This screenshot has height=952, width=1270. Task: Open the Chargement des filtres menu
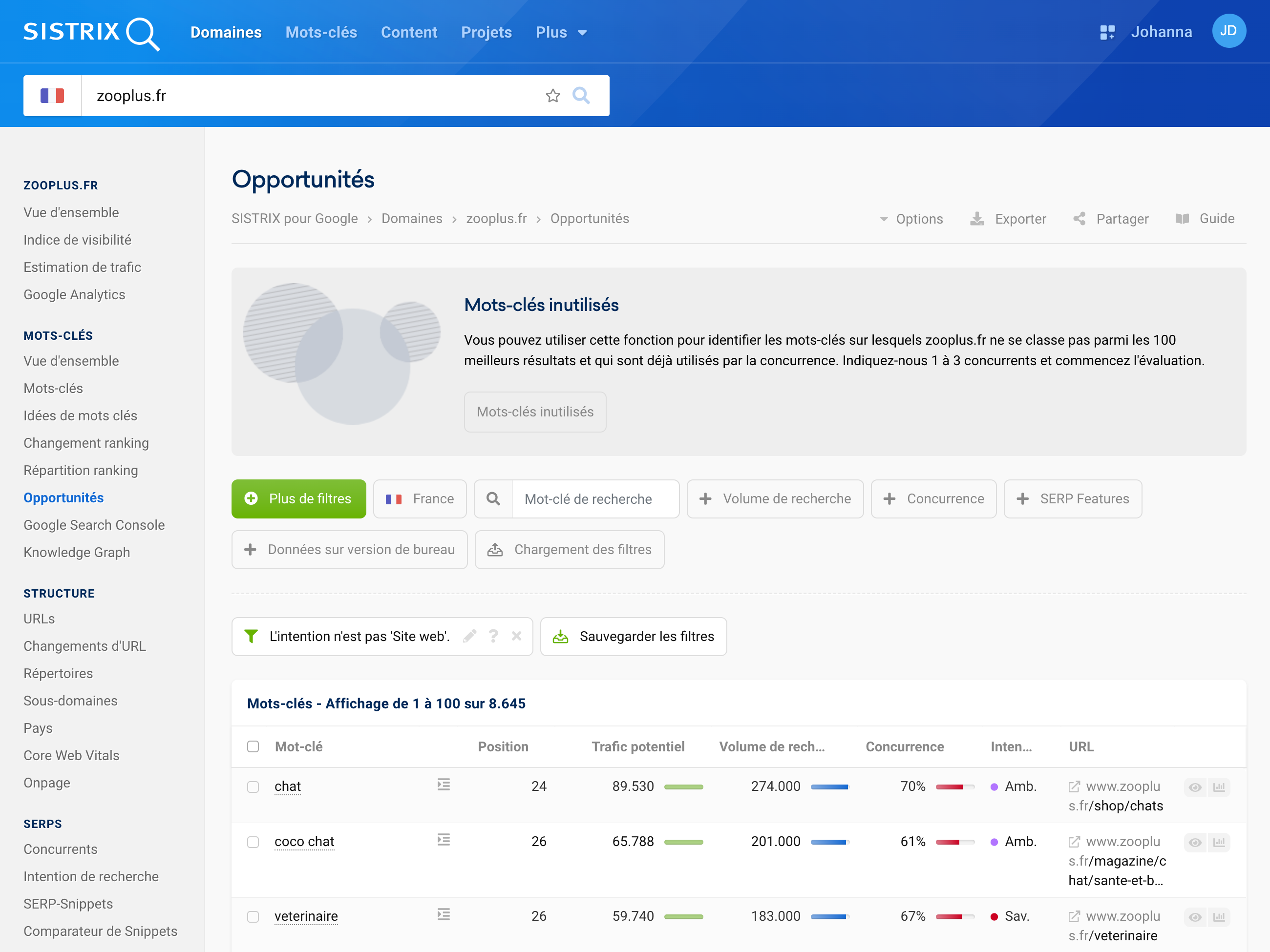click(570, 550)
